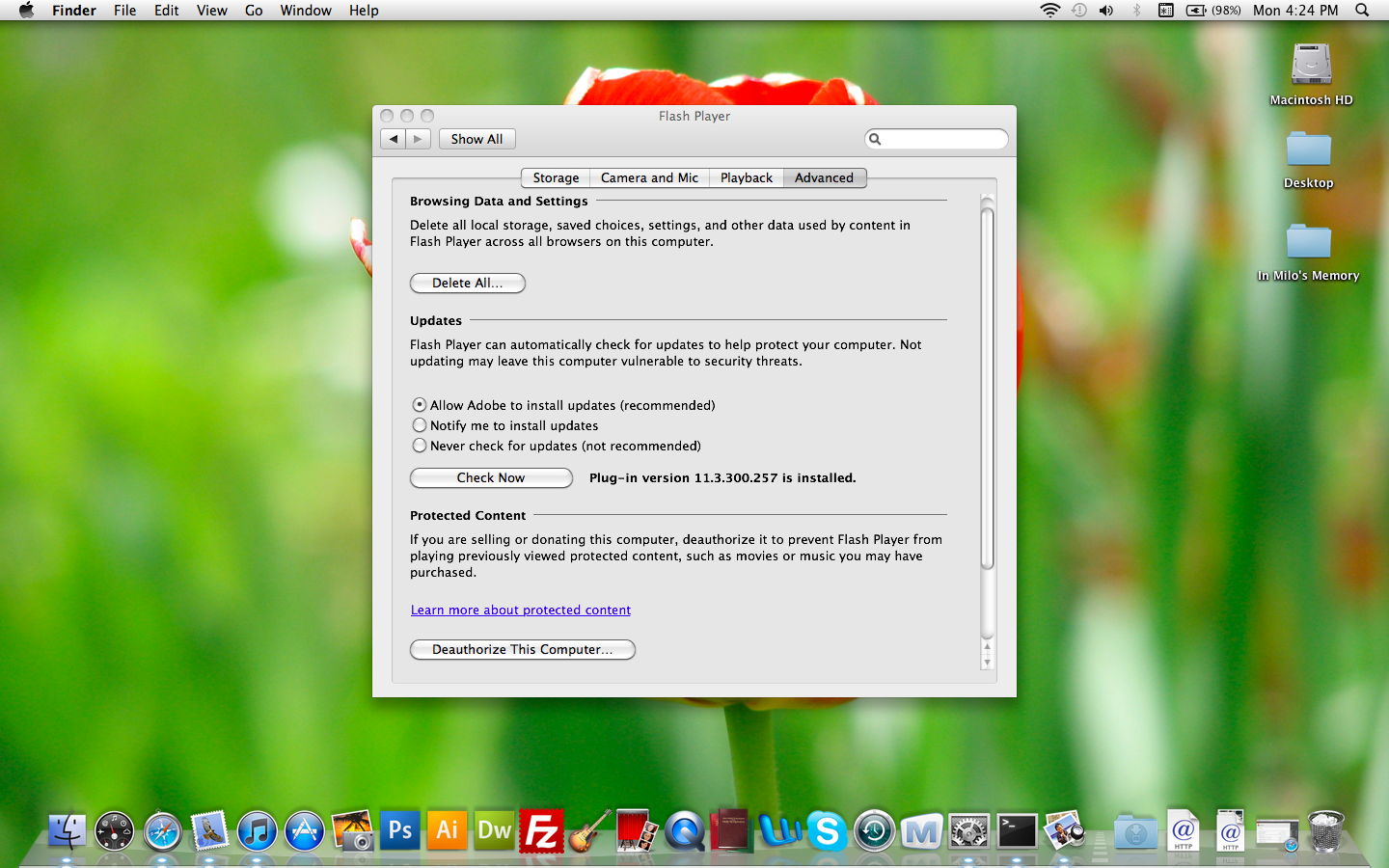Open GarageBand guitar icon in dock
Viewport: 1389px width, 868px height.
coord(589,830)
